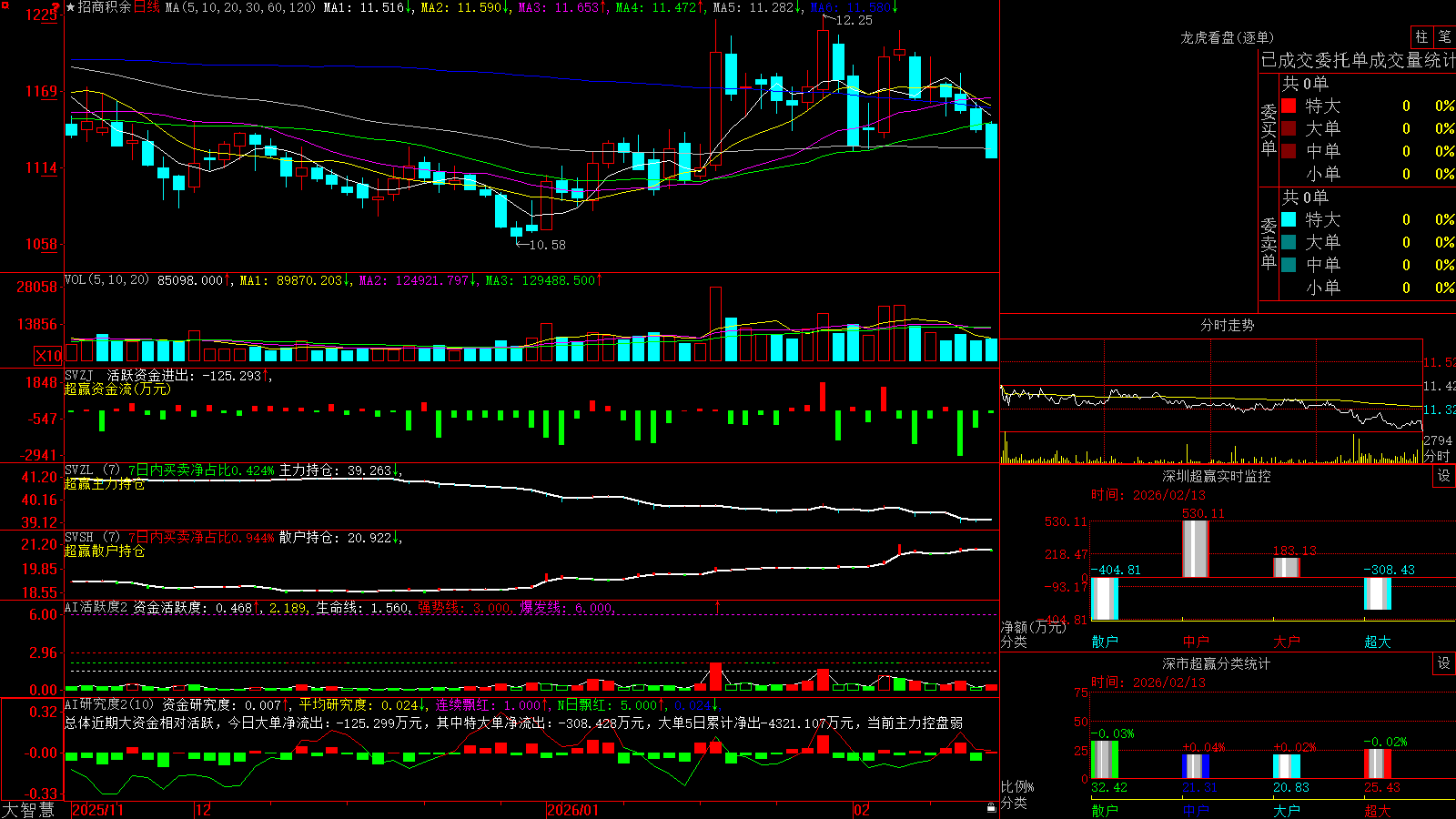Click the red 特大 buy order swatch
Screen dimensions: 1456x819
click(x=1289, y=106)
